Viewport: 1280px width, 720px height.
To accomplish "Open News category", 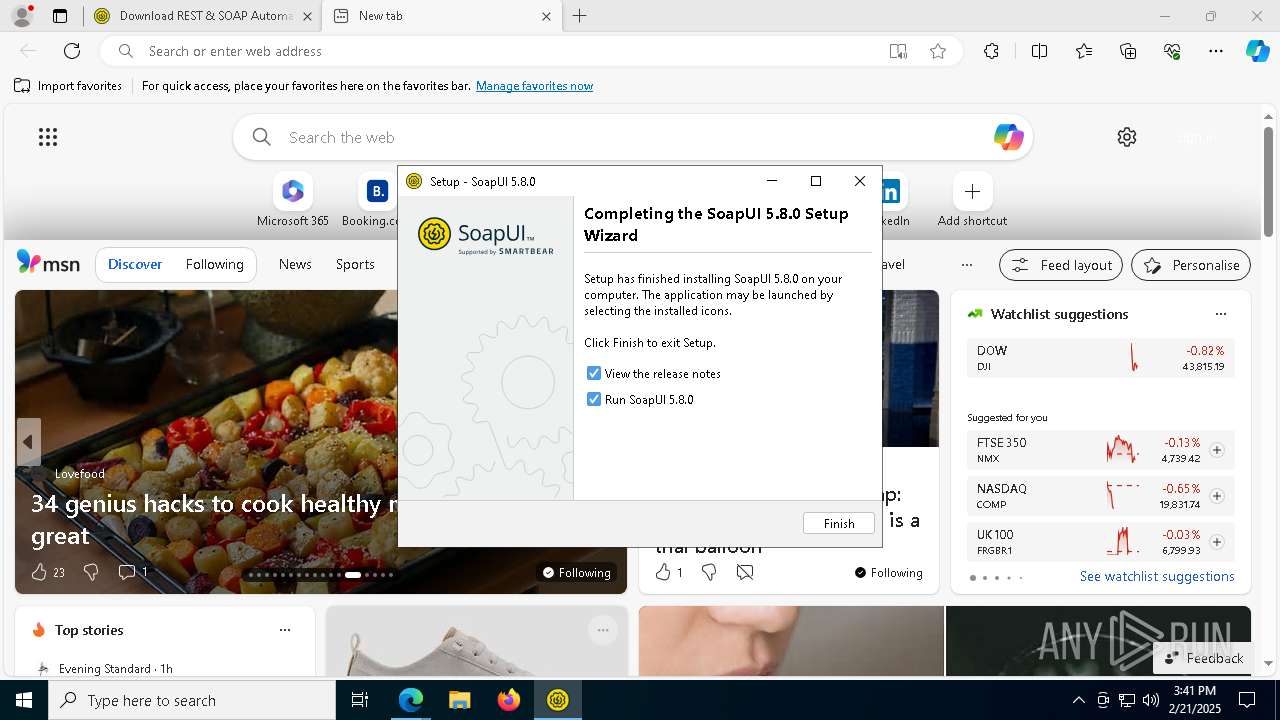I will pos(295,264).
